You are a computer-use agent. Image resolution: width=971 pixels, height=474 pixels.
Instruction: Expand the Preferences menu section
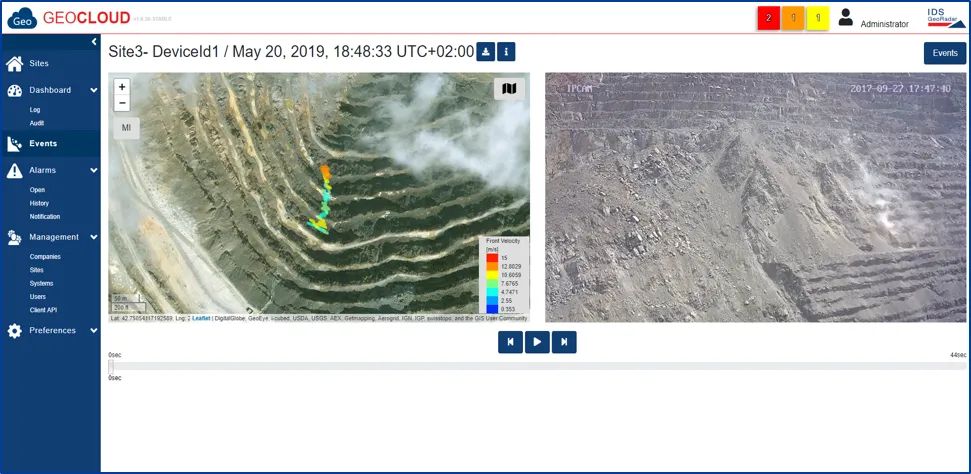[x=94, y=330]
